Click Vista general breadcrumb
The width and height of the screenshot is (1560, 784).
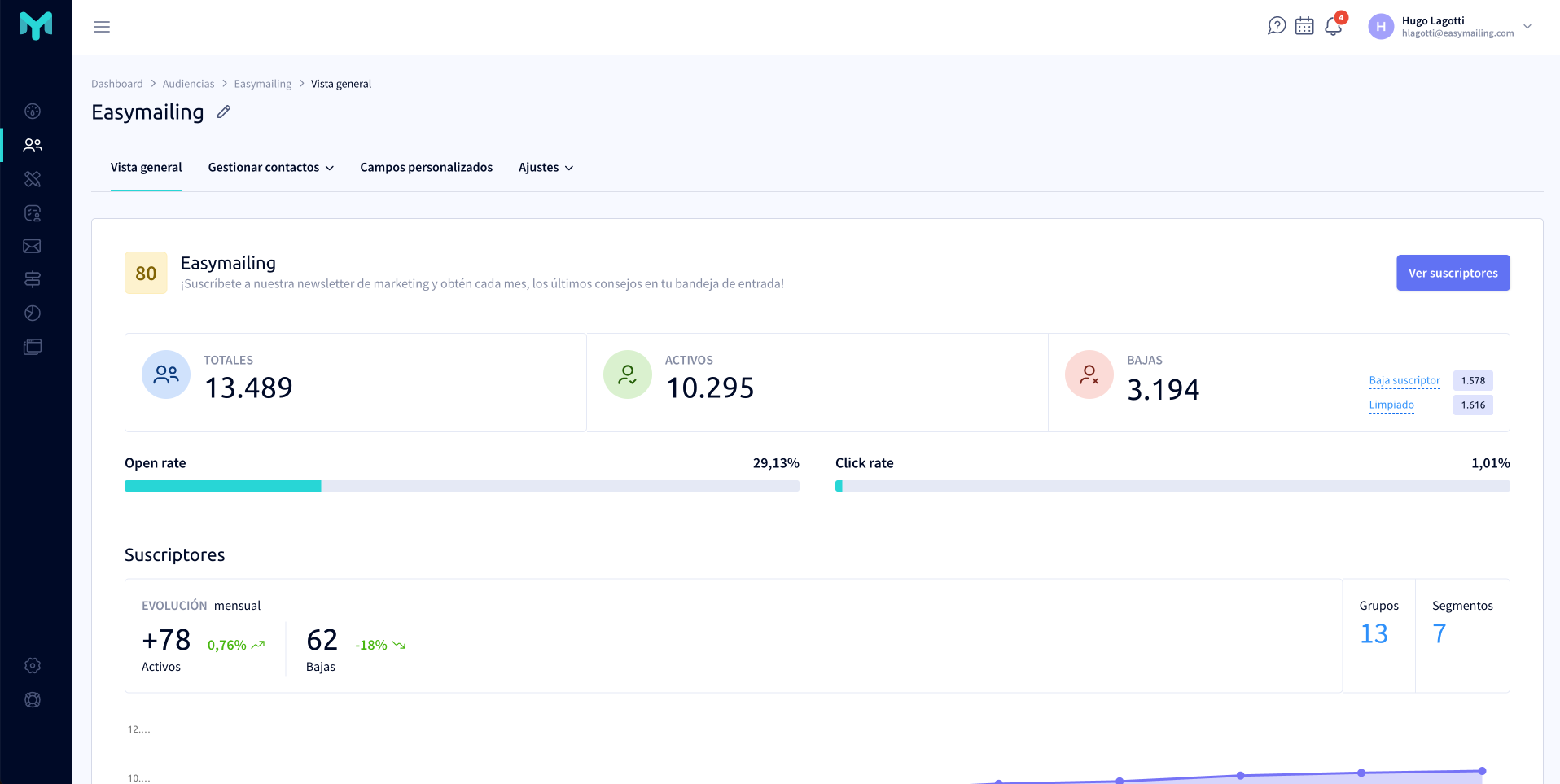click(x=341, y=84)
